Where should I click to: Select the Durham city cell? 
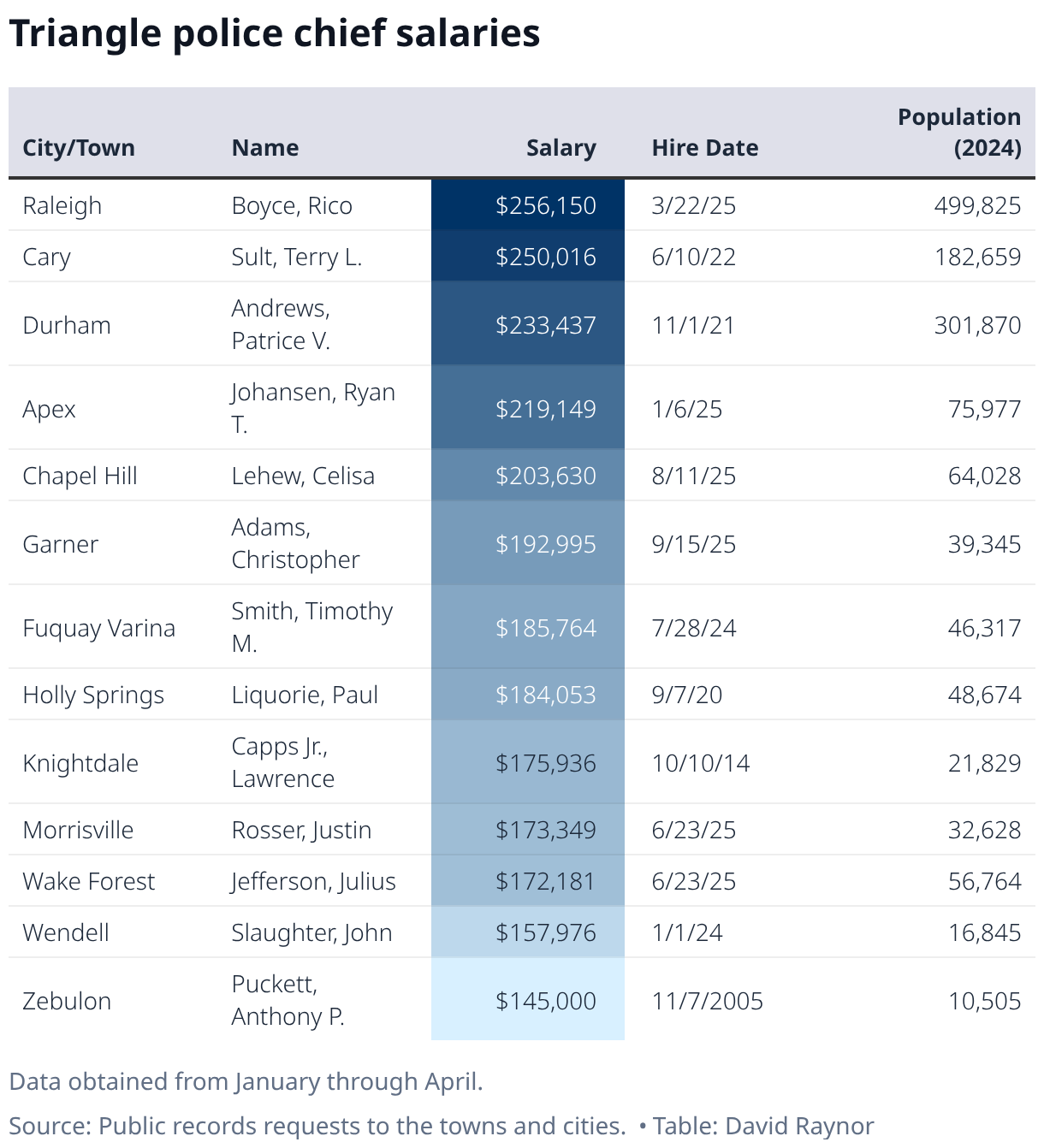[x=67, y=325]
